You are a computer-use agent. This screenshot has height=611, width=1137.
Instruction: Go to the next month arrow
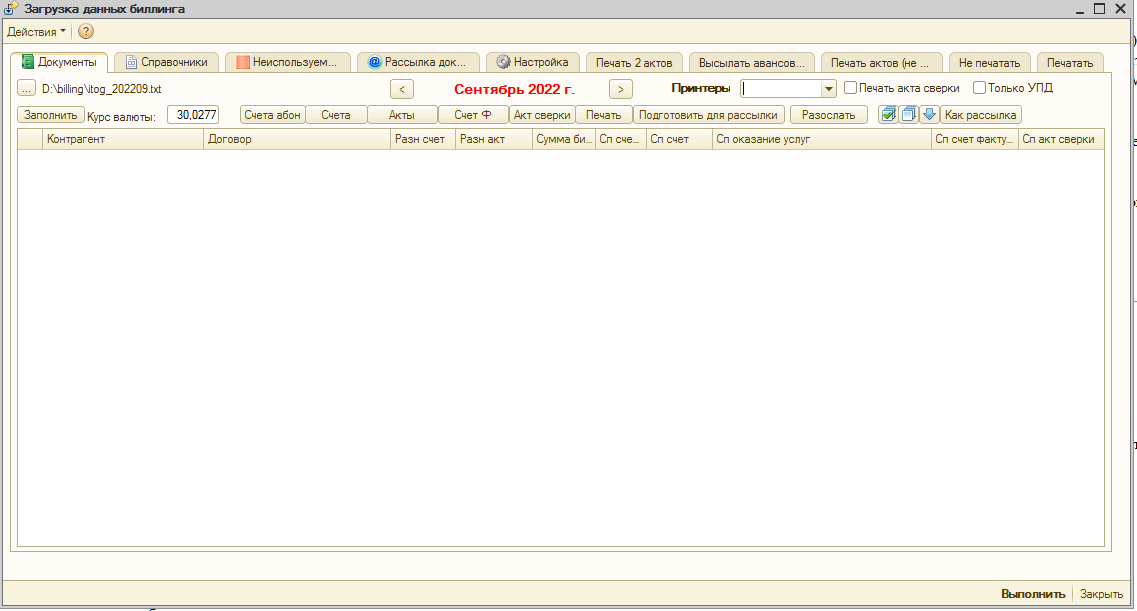pos(621,89)
